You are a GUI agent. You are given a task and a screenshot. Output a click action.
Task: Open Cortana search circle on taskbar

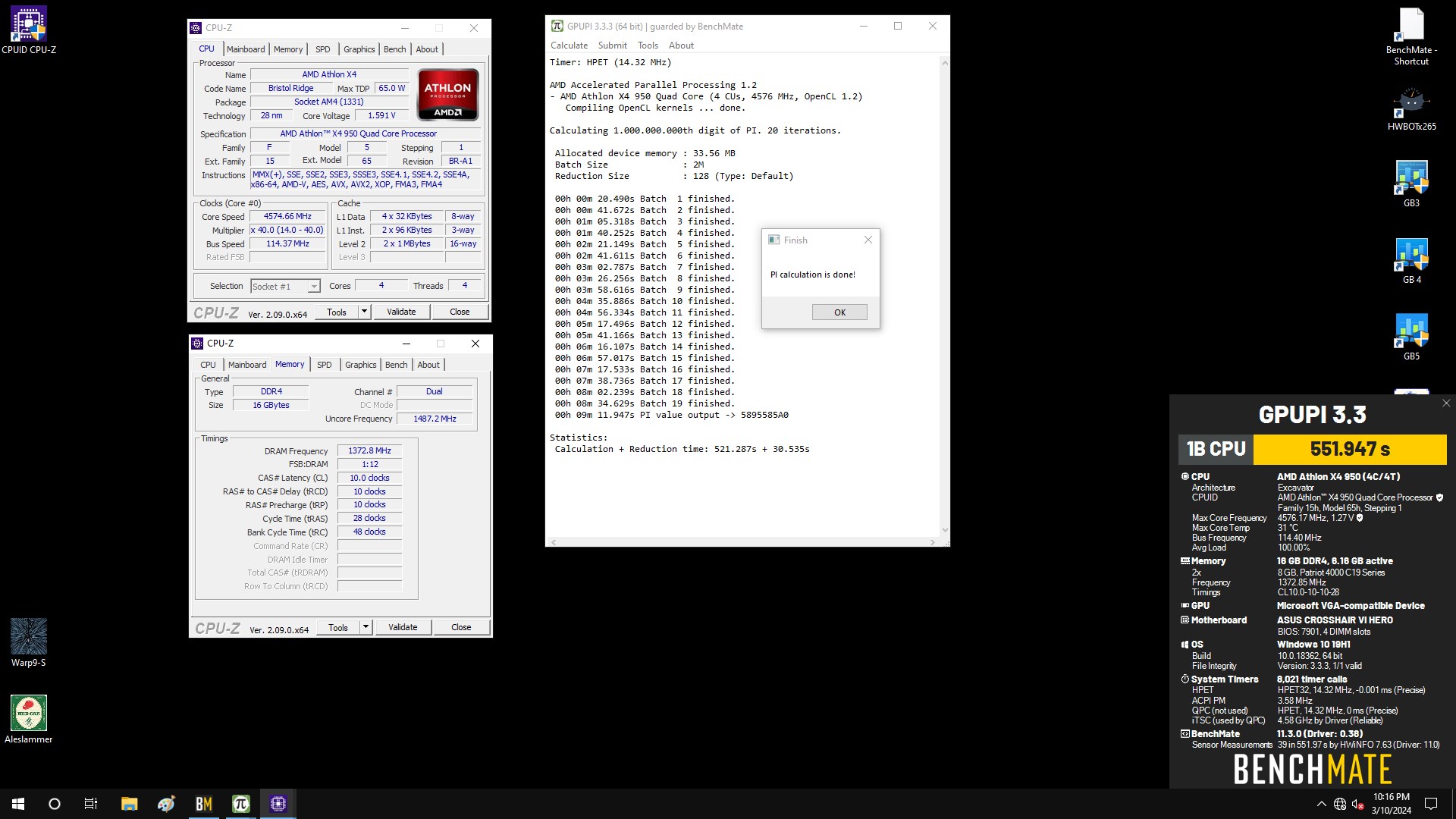pos(55,804)
